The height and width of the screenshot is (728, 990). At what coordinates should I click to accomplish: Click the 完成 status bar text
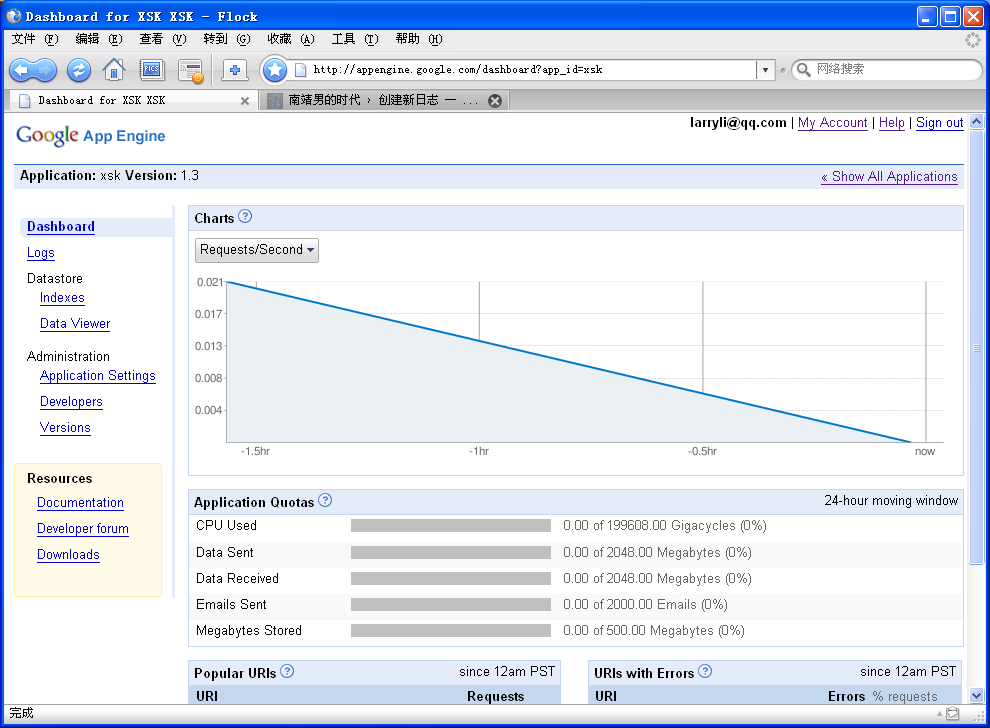coord(21,713)
